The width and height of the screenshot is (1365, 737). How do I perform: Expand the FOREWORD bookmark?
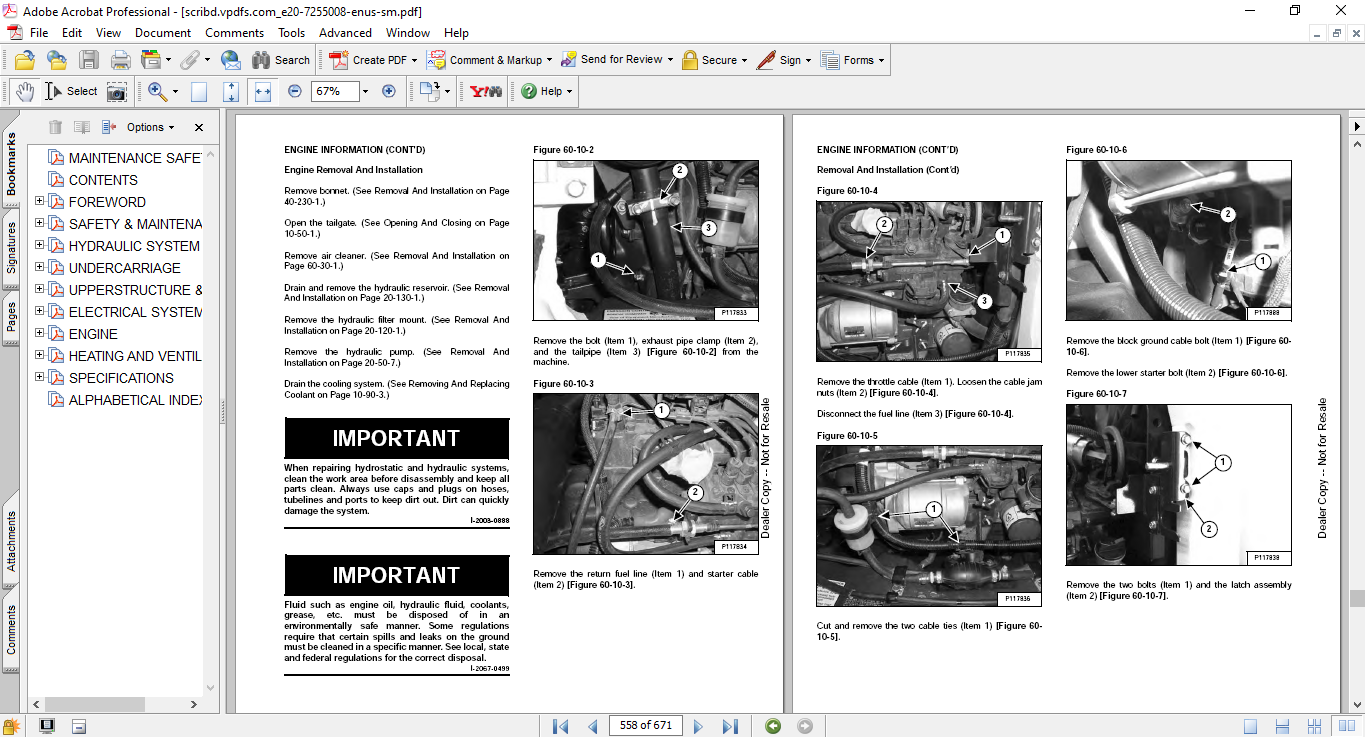click(40, 201)
